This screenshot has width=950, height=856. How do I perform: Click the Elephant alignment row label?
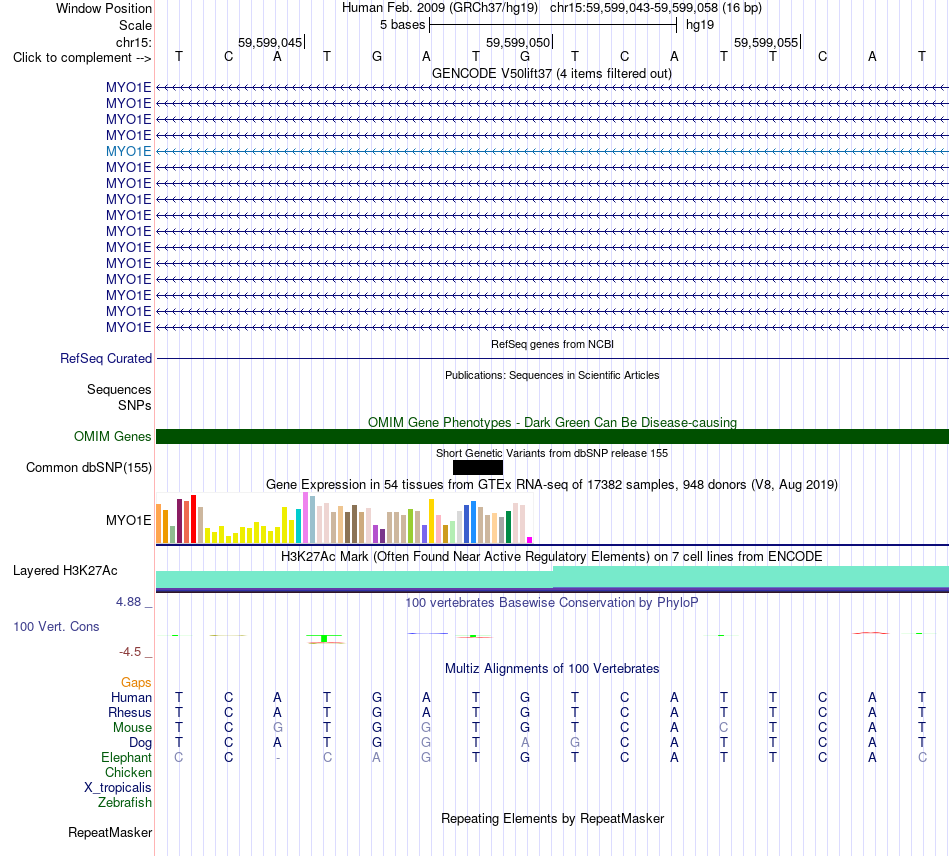[126, 758]
